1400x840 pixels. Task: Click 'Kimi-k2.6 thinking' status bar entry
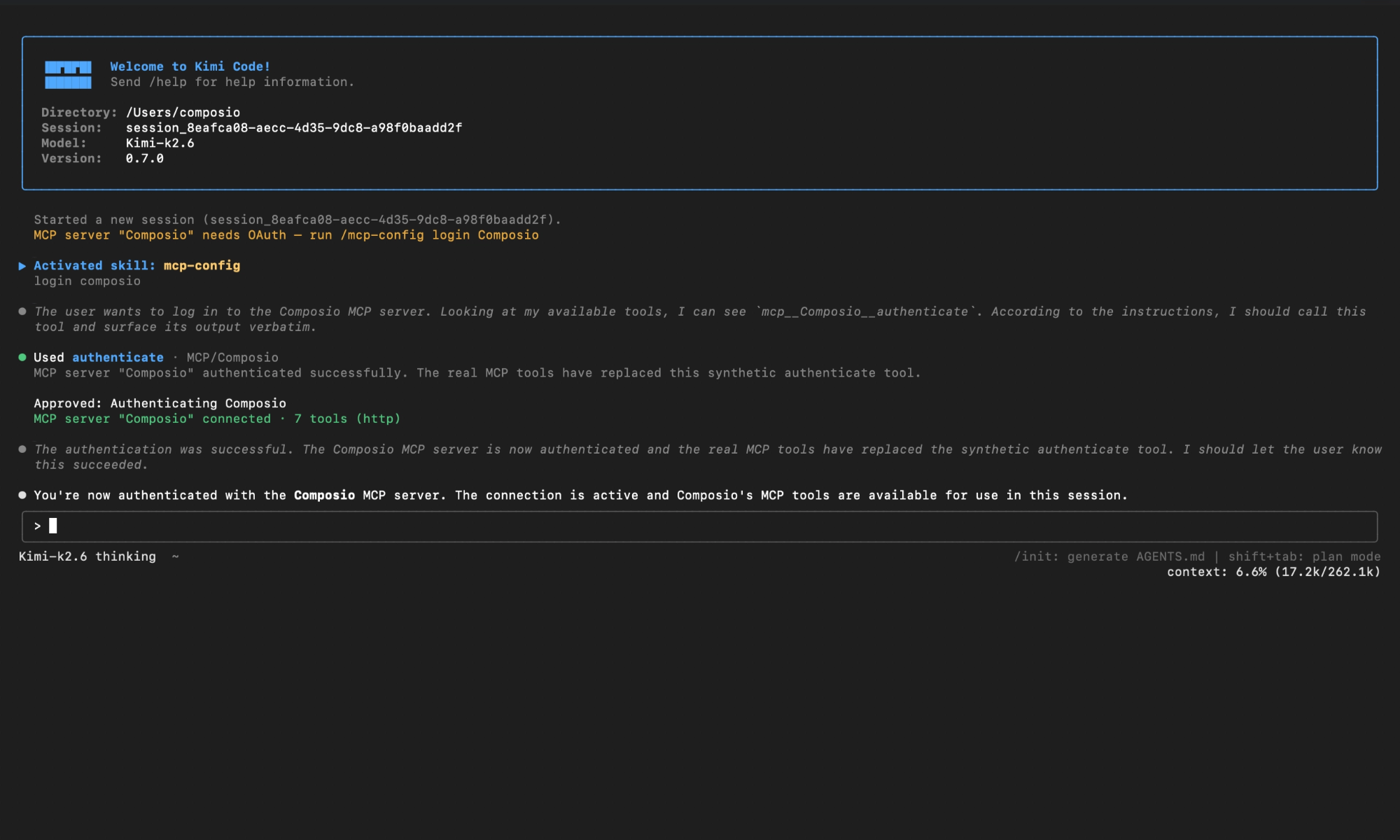click(87, 556)
